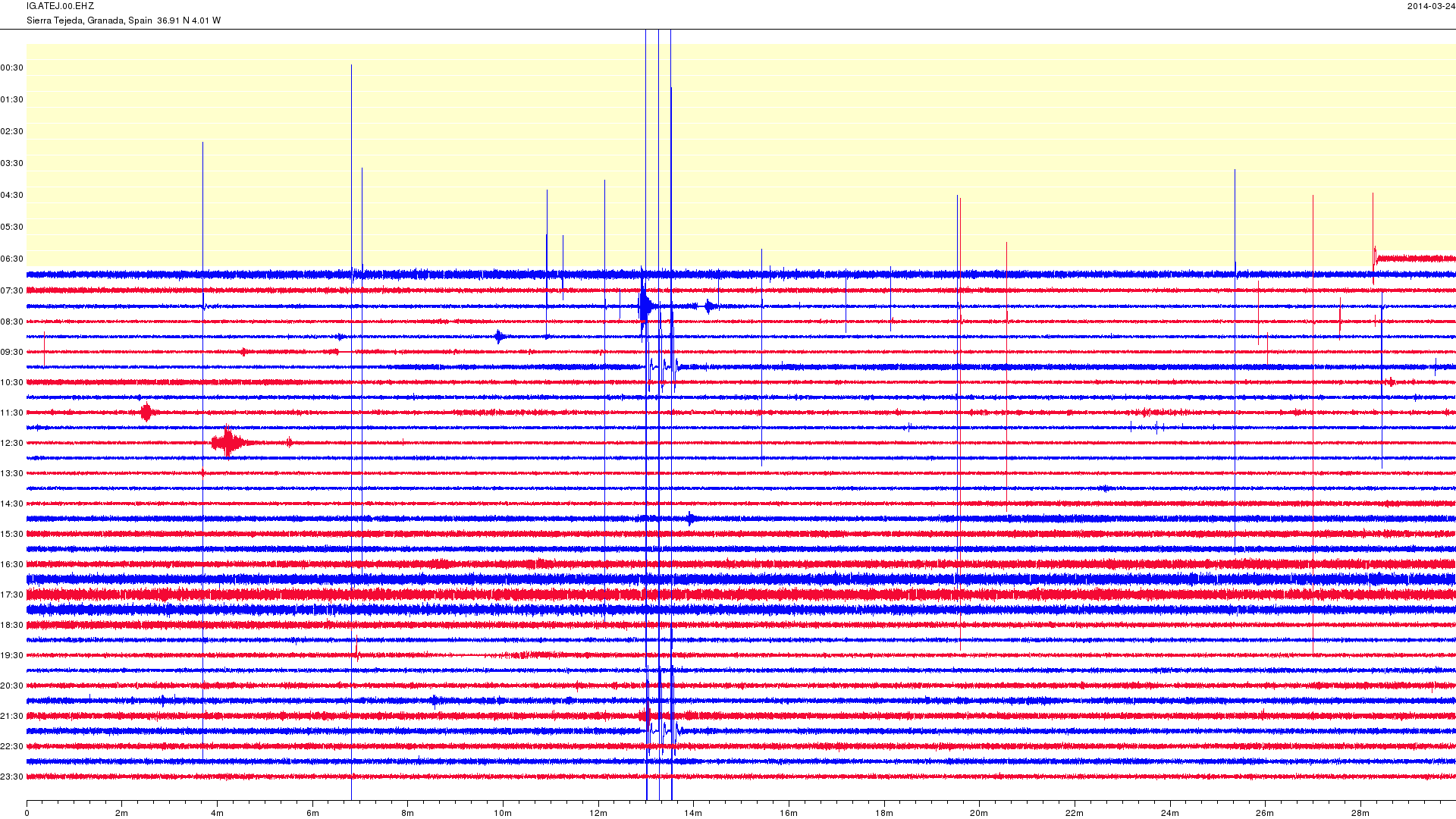The image size is (1456, 819).
Task: Click the 2m axis tick label
Action: click(121, 813)
